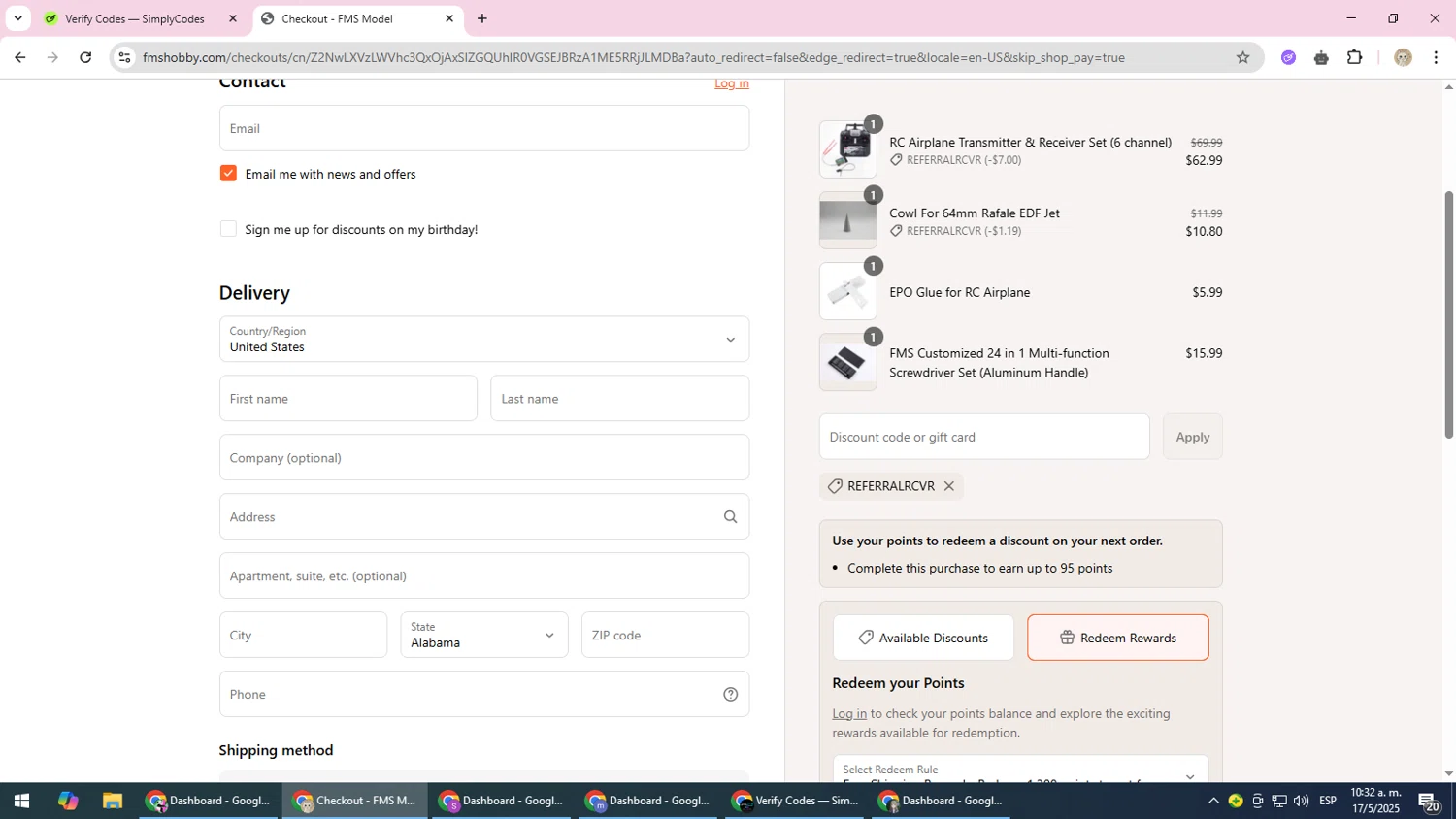
Task: Click the First name field
Action: point(348,398)
